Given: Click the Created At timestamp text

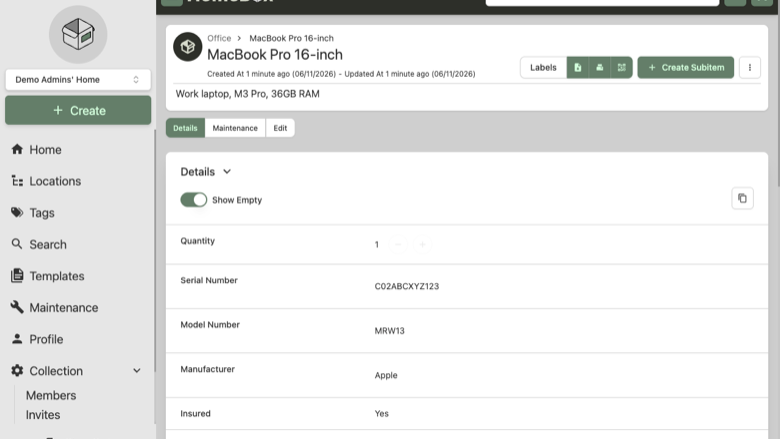Looking at the screenshot, I should [272, 74].
